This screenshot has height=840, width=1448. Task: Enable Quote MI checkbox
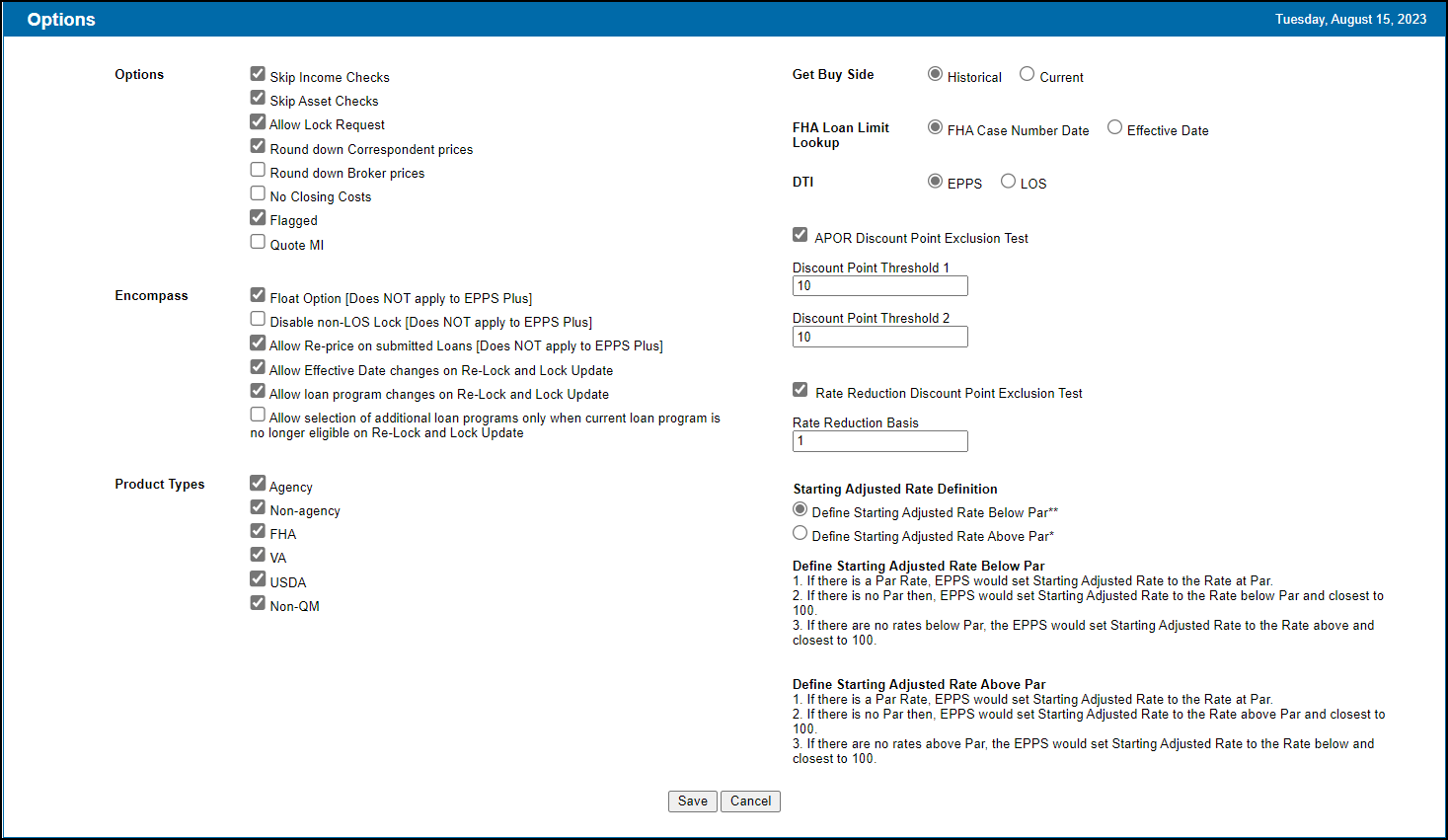(258, 242)
